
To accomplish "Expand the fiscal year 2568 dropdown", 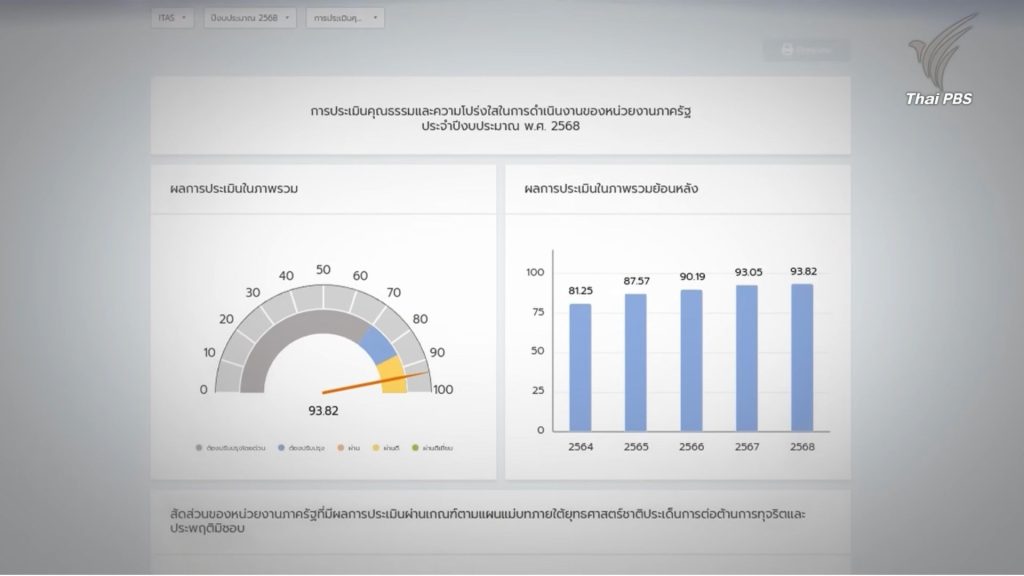I will click(250, 18).
